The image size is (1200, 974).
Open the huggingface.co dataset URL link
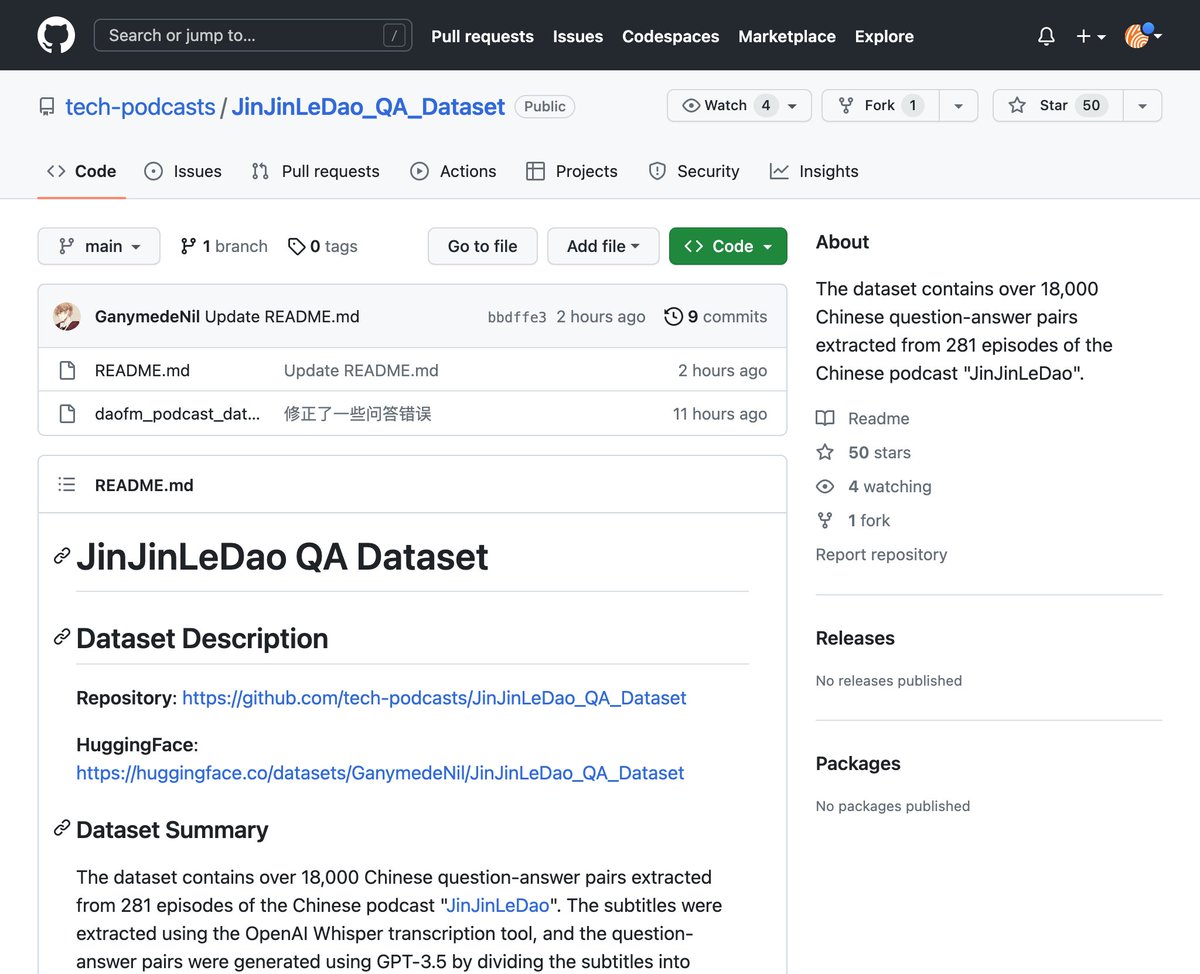(x=380, y=773)
